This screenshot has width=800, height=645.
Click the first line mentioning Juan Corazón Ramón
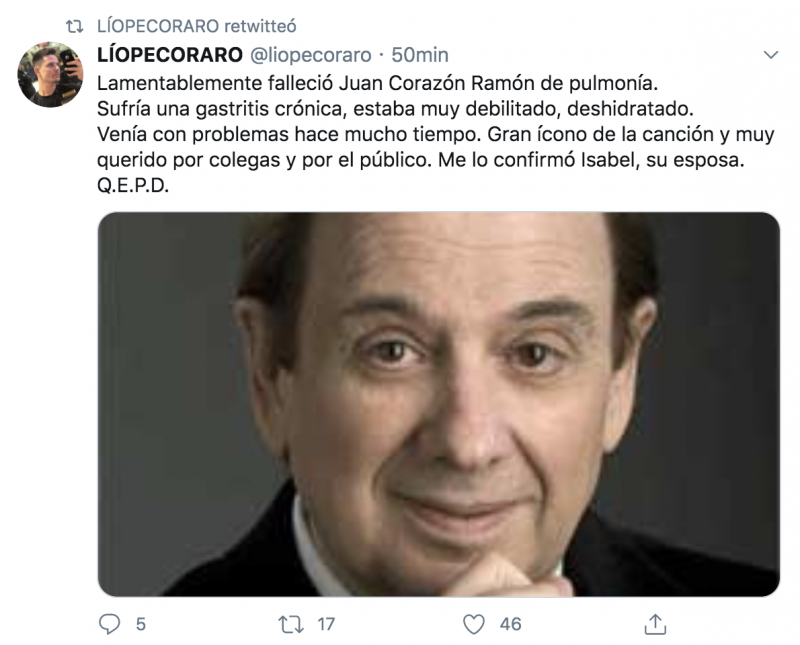[x=378, y=83]
